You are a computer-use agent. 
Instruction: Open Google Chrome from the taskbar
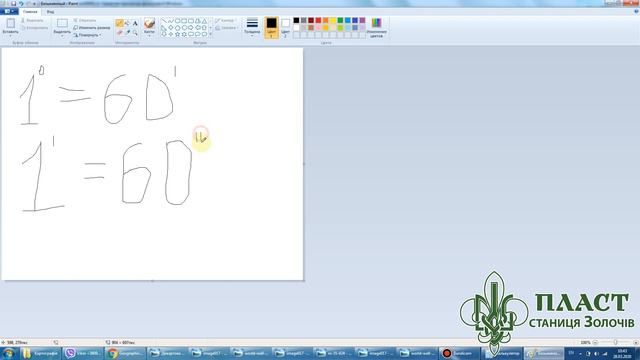coord(124,353)
